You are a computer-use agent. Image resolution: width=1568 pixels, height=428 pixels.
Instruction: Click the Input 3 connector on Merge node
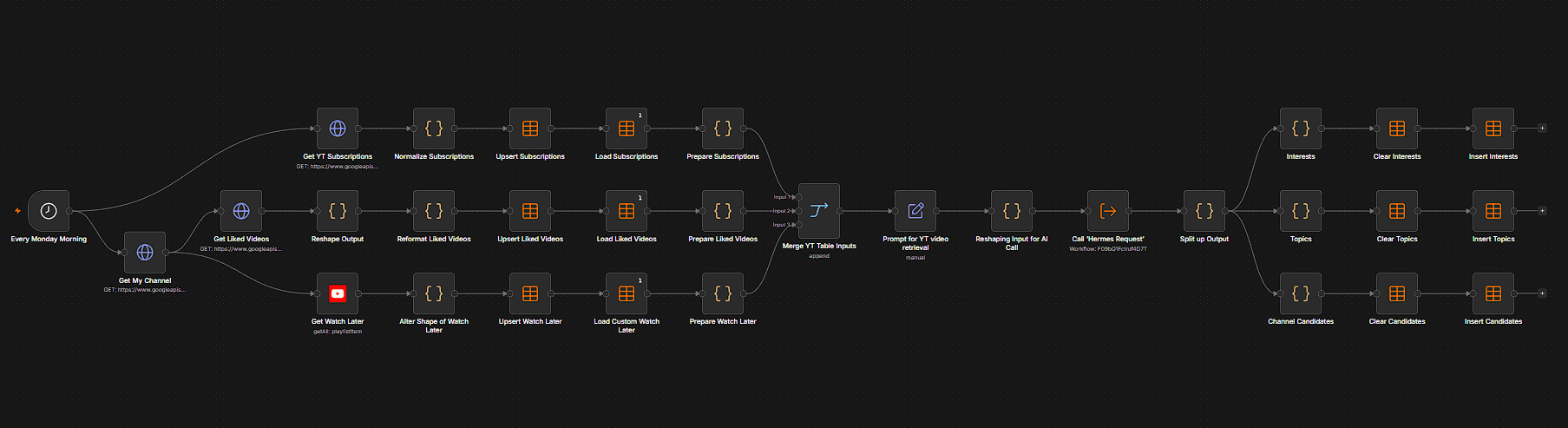[798, 225]
